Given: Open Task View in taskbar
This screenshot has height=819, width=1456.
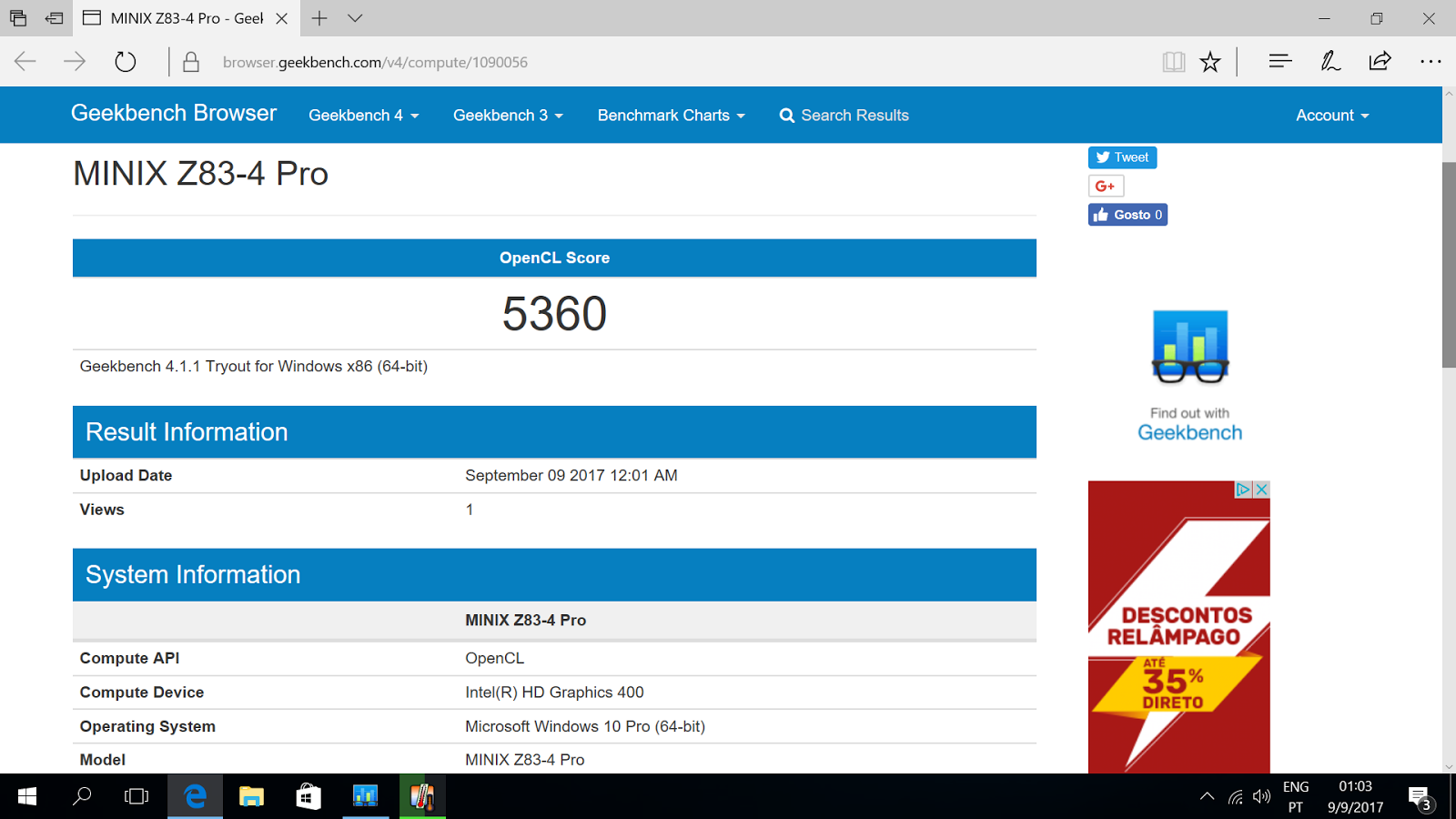Looking at the screenshot, I should 136,797.
